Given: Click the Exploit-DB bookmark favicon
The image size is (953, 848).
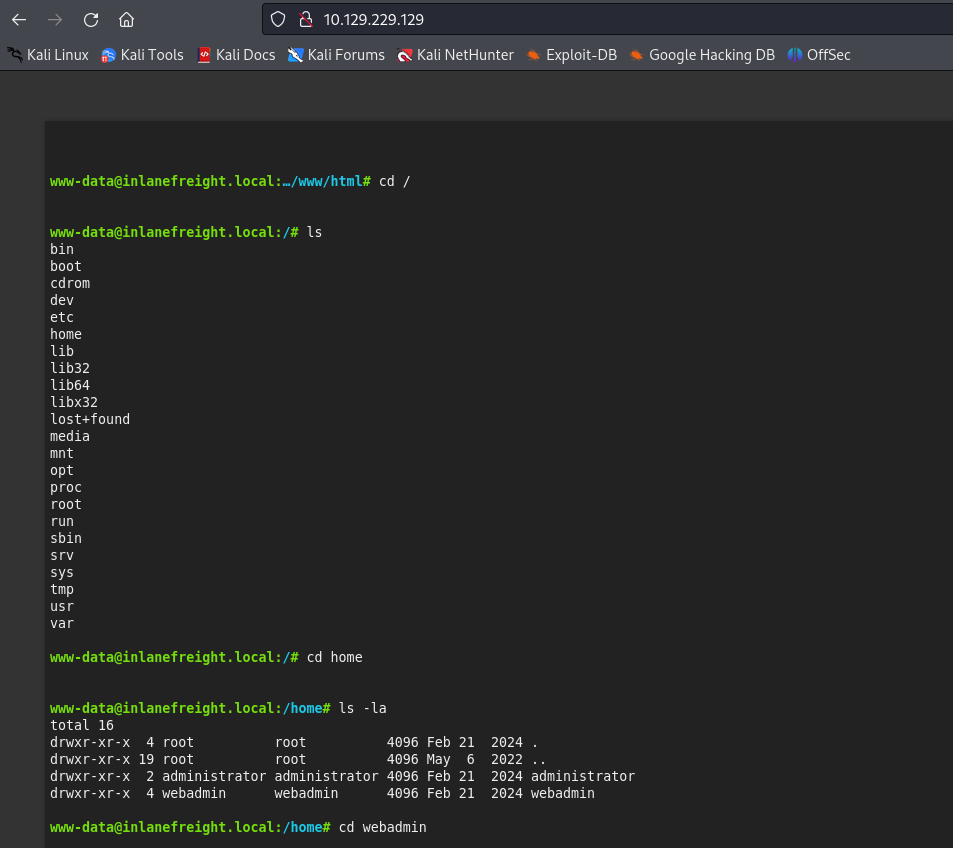Looking at the screenshot, I should (x=537, y=55).
